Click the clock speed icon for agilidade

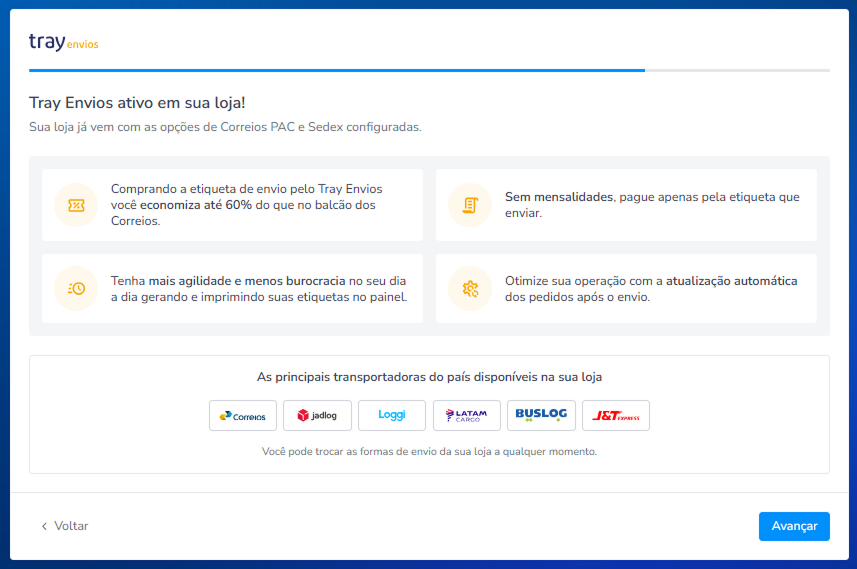pyautogui.click(x=76, y=289)
